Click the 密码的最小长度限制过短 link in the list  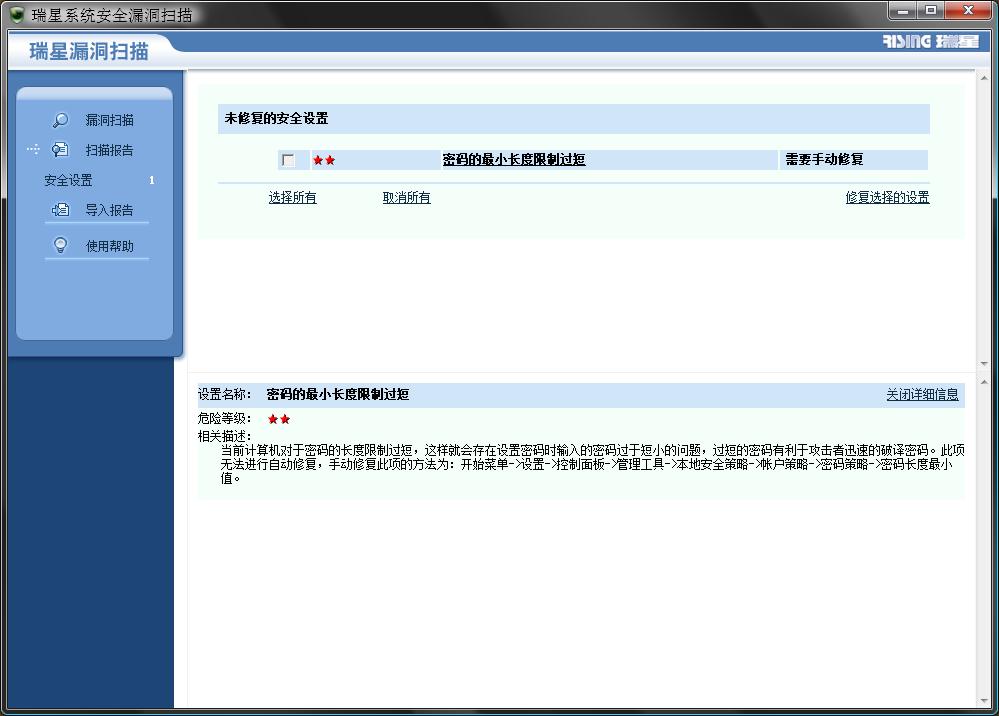514,159
